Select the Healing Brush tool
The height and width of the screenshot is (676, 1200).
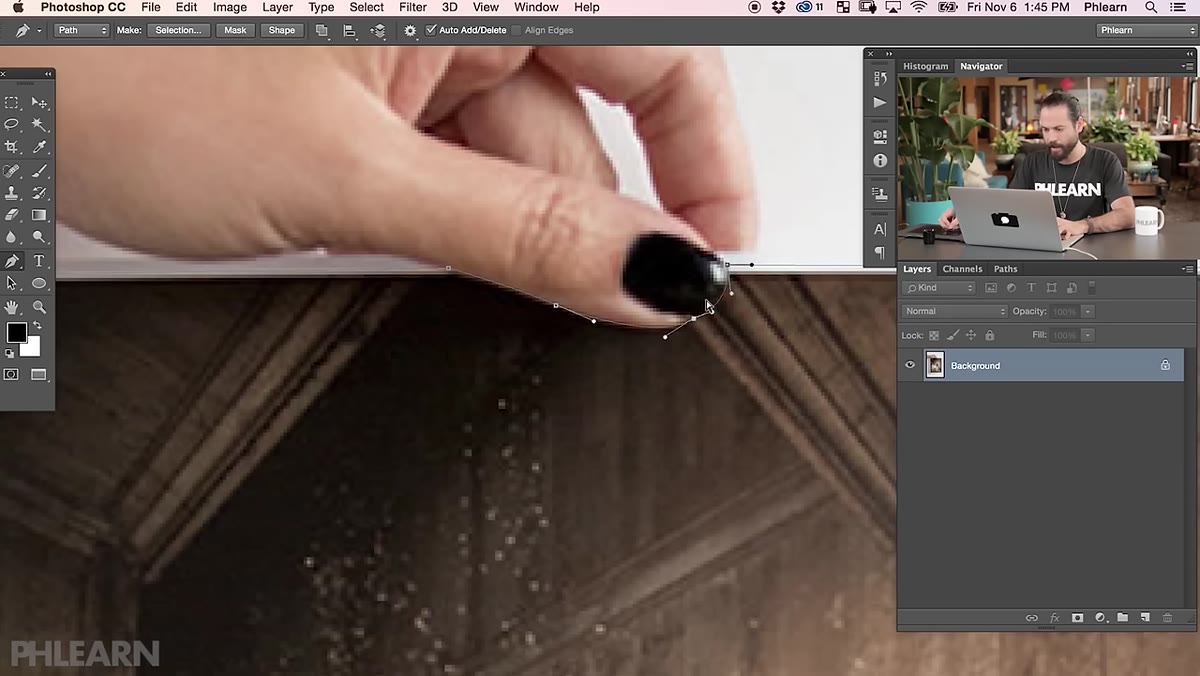[12, 172]
